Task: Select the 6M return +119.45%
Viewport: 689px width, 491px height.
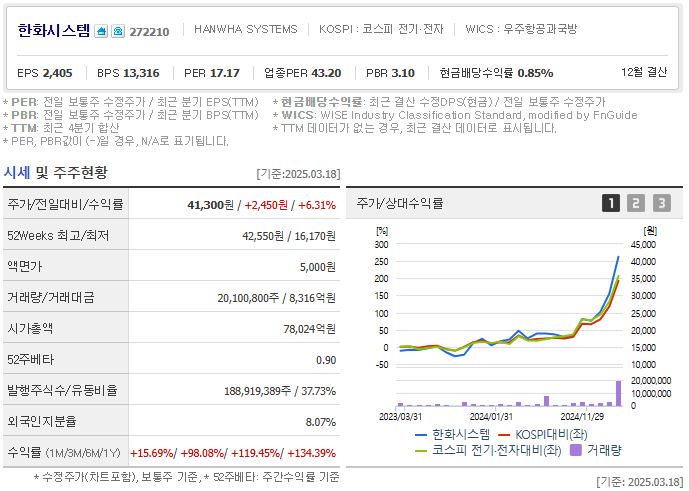Action: (x=255, y=453)
